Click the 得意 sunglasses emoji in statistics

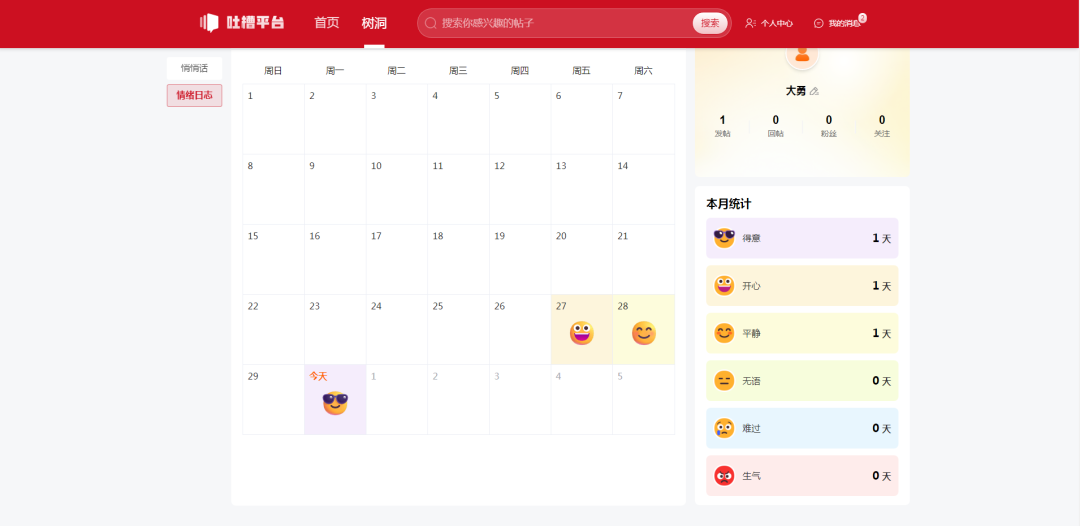click(x=724, y=238)
